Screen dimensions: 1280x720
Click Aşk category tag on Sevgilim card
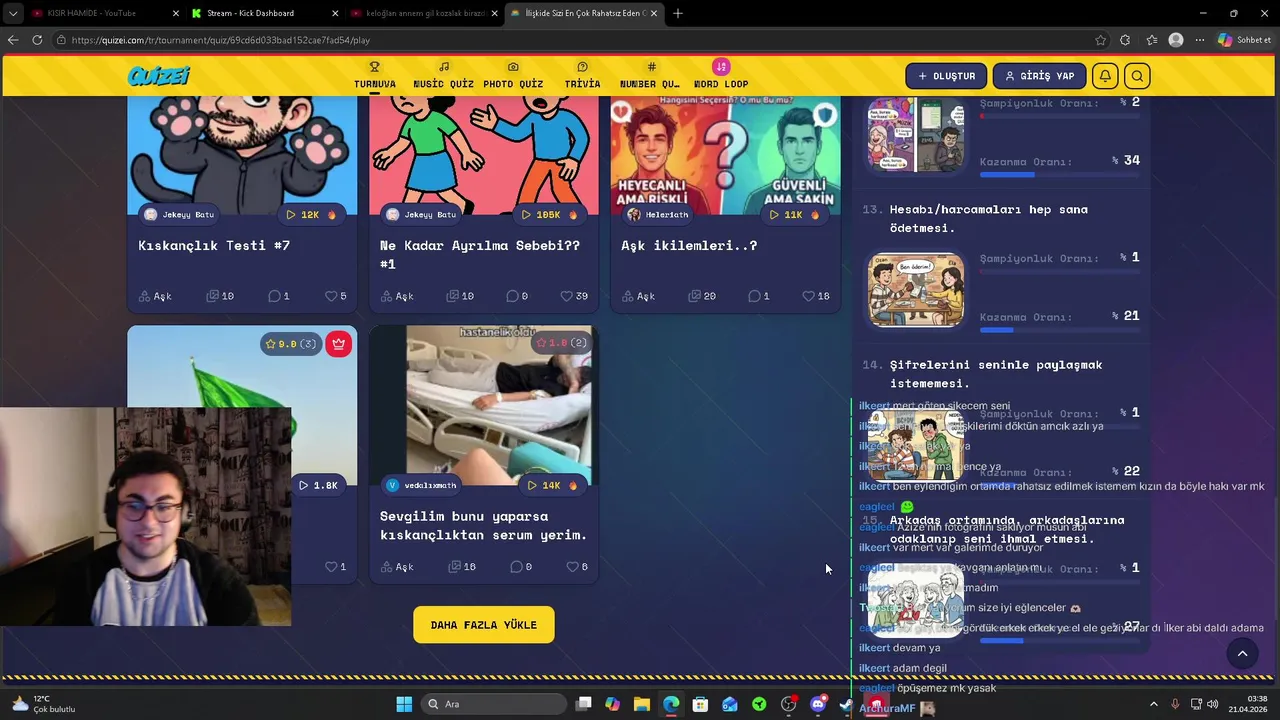point(396,567)
